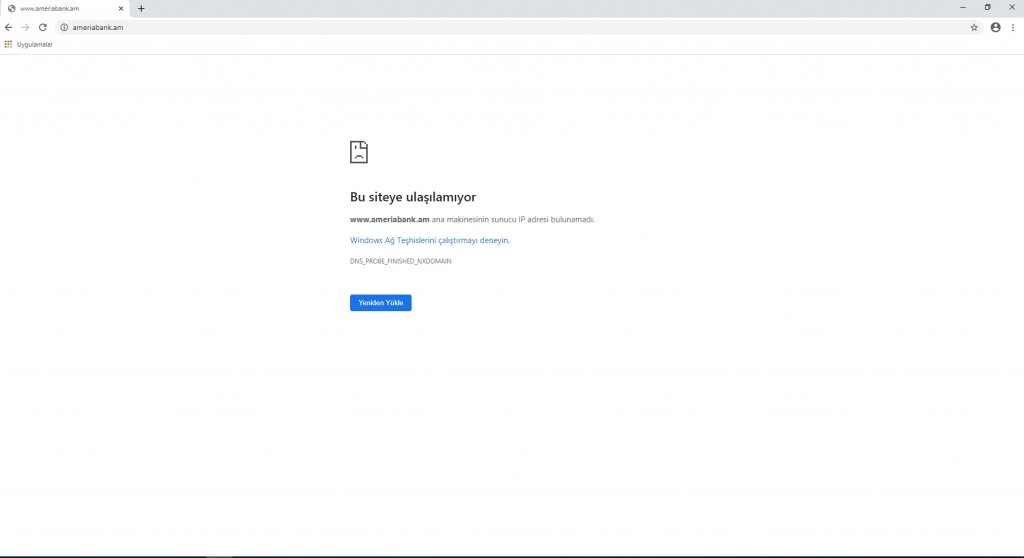1024x558 pixels.
Task: Reload the page with the refresh icon
Action: (x=42, y=27)
